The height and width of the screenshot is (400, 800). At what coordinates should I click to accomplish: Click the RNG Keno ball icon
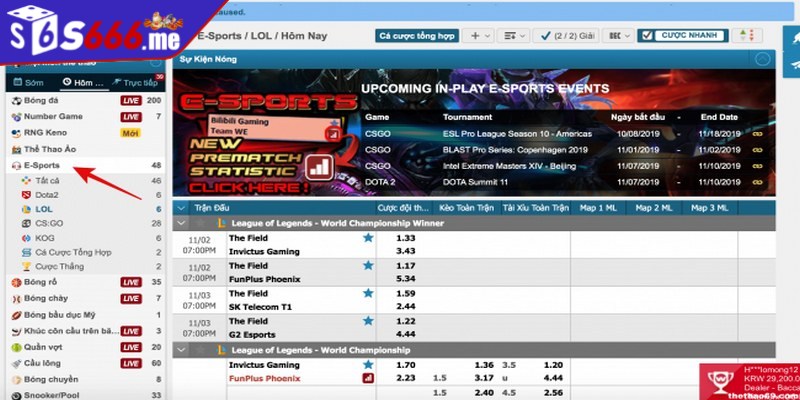(17, 133)
